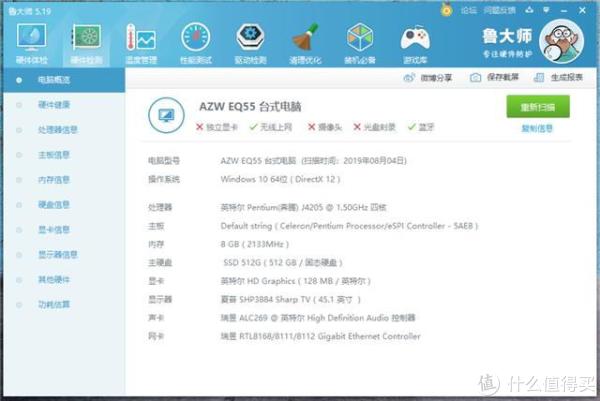Open 温度管理 temperature management
The height and width of the screenshot is (401, 600).
click(x=141, y=43)
